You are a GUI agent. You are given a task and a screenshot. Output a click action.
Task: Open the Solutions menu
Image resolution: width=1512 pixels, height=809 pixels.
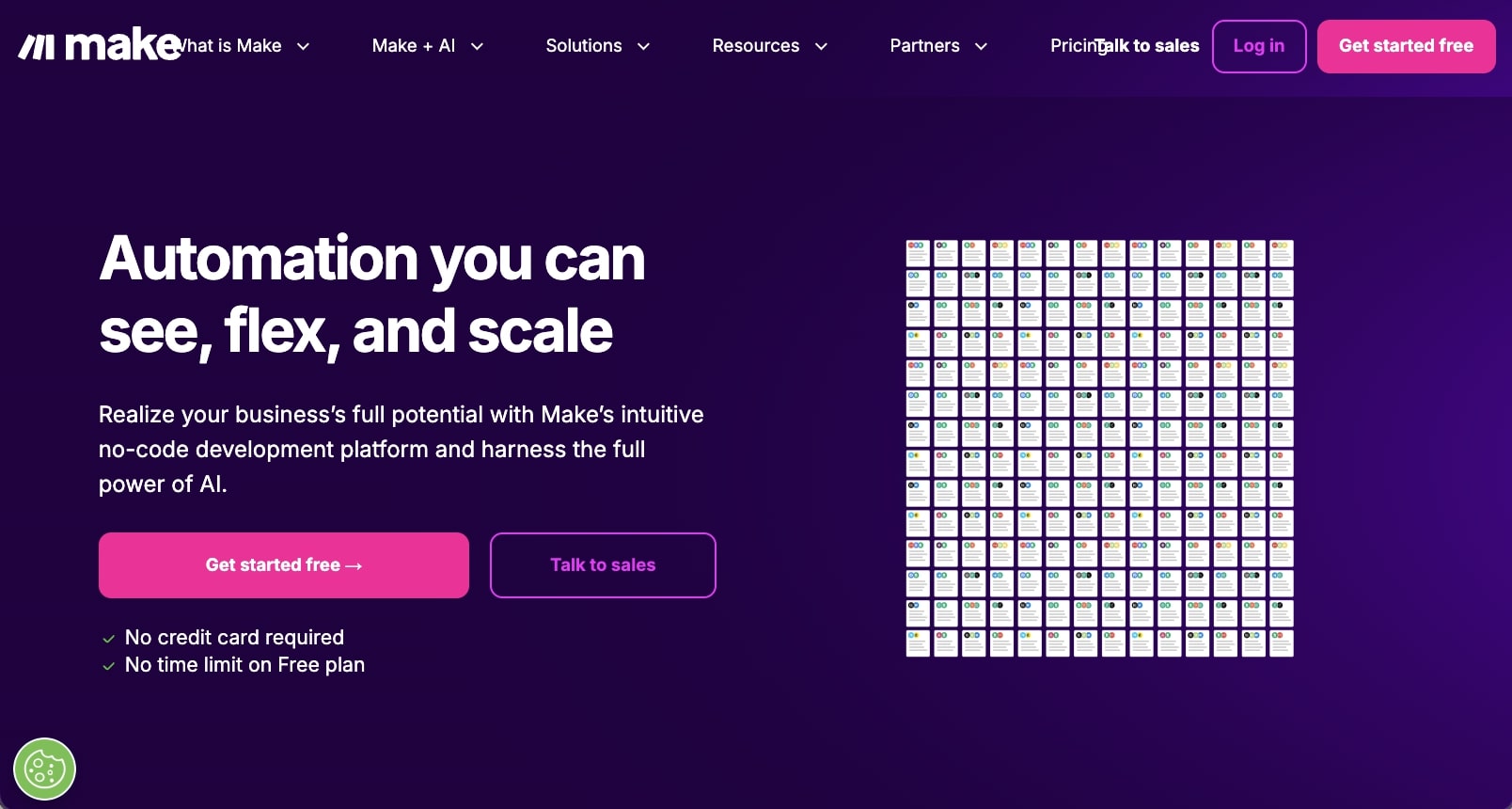pyautogui.click(x=584, y=45)
